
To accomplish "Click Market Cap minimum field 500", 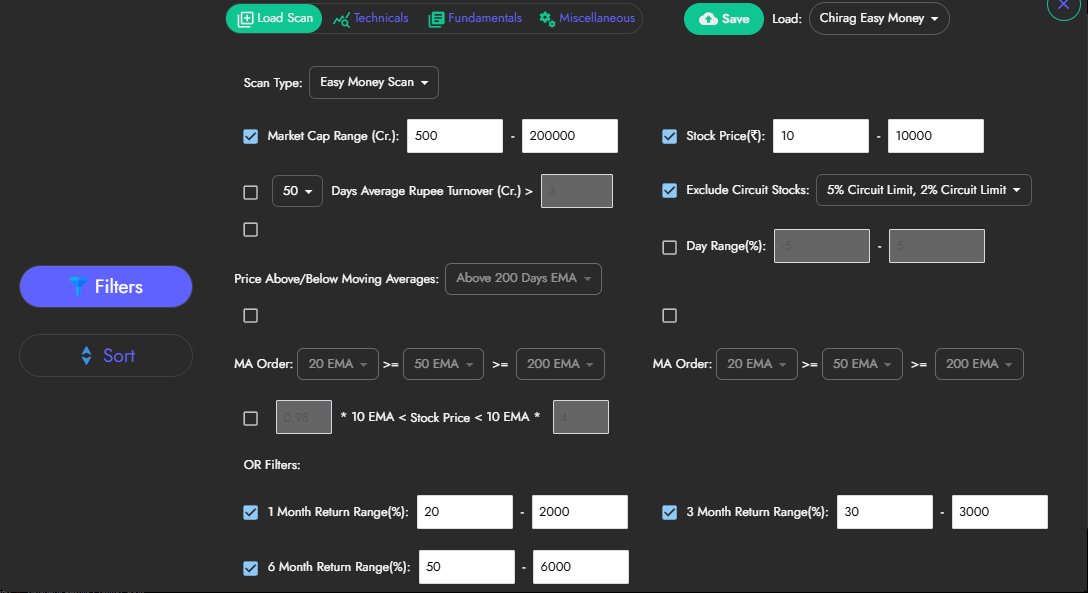I will [x=454, y=136].
